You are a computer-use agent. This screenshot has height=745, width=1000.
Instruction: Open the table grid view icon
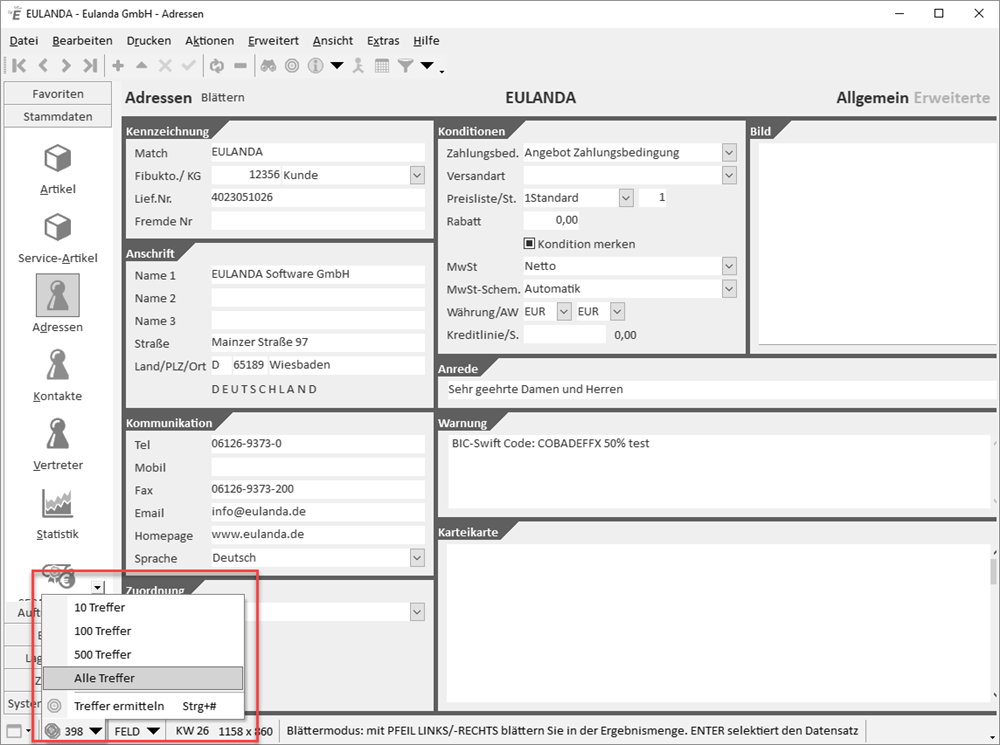382,65
